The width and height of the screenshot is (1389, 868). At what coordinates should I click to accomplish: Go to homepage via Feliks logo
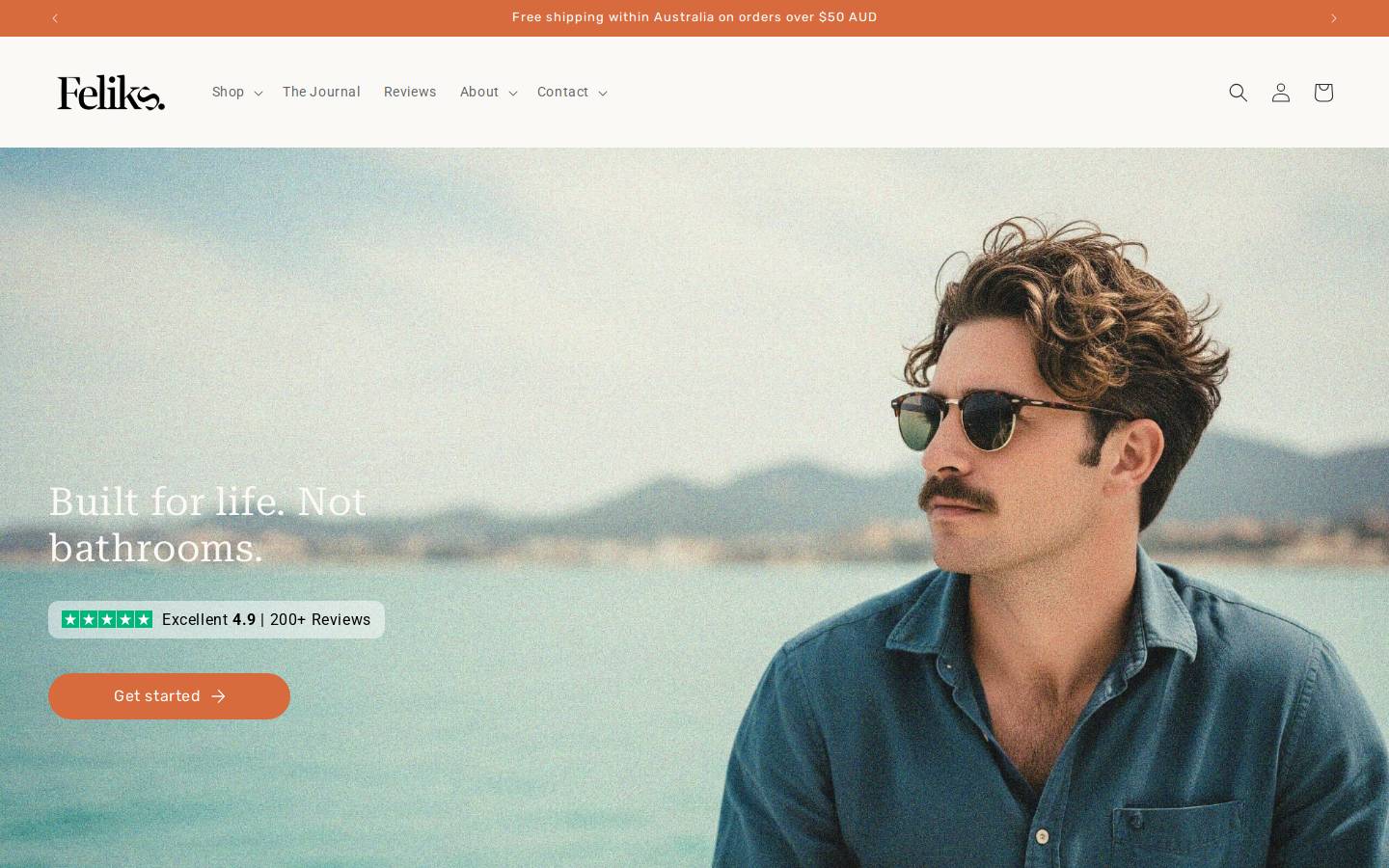coord(111,93)
